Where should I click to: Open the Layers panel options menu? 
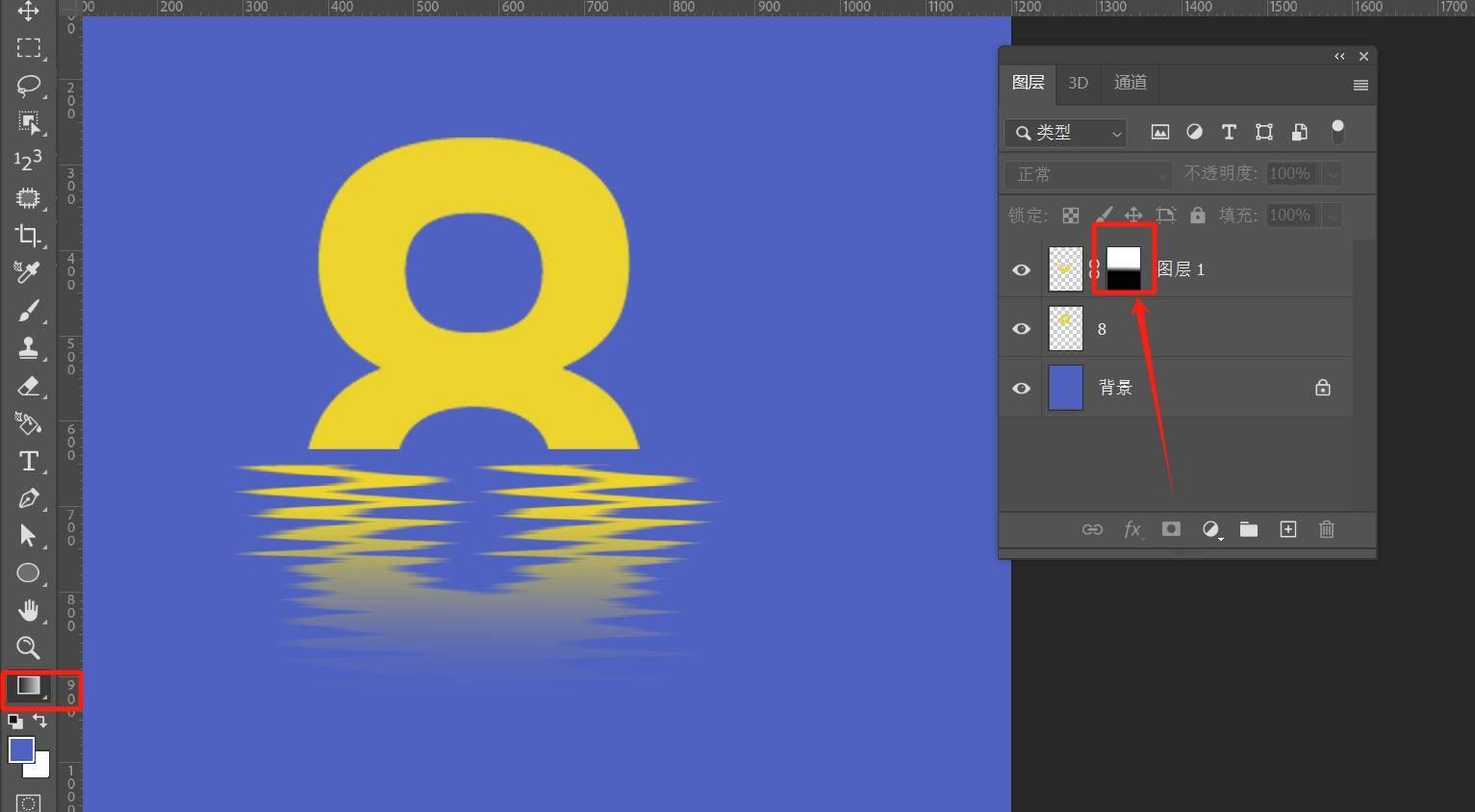[1361, 86]
